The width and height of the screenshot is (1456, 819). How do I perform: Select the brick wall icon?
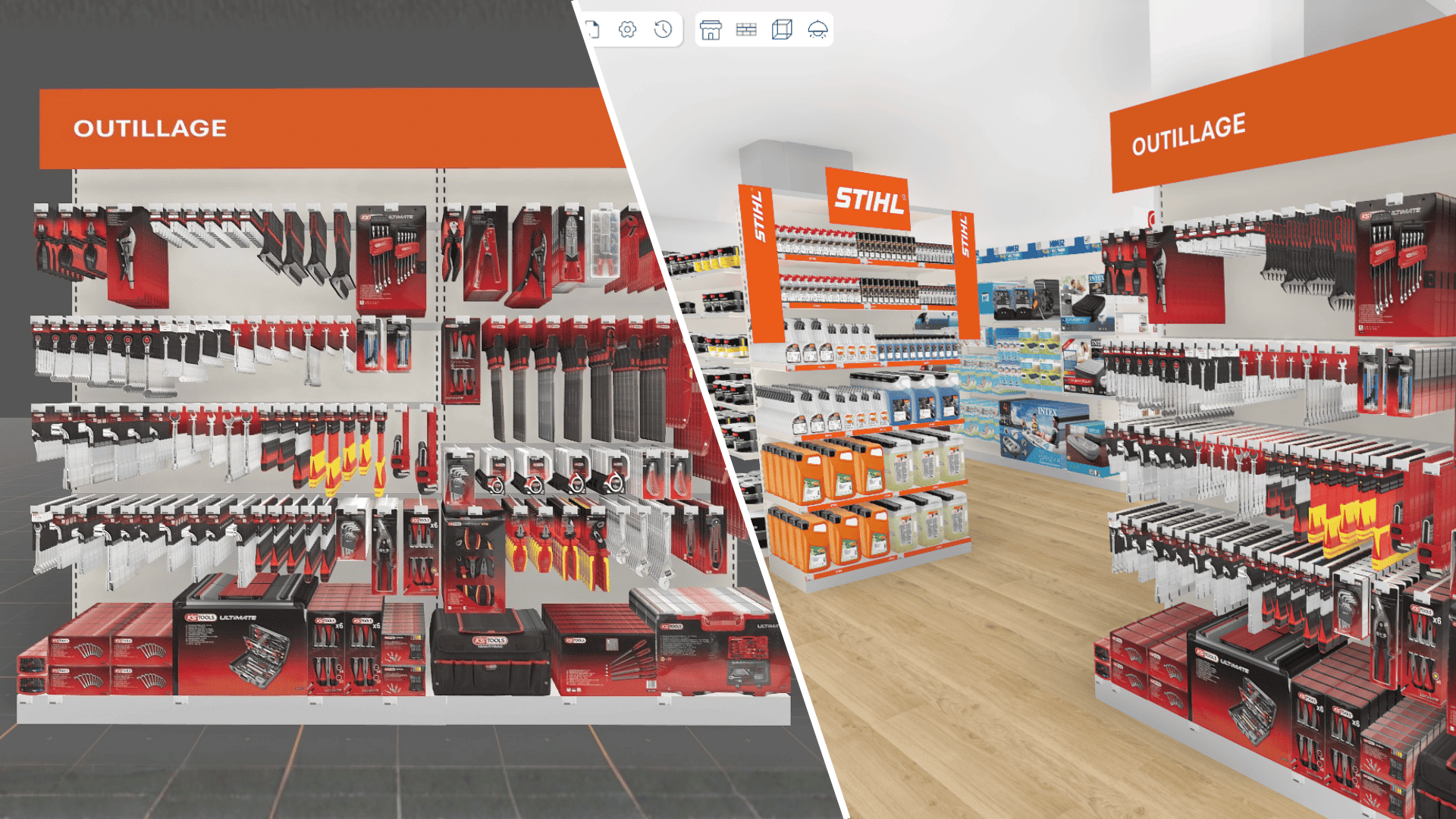click(746, 30)
